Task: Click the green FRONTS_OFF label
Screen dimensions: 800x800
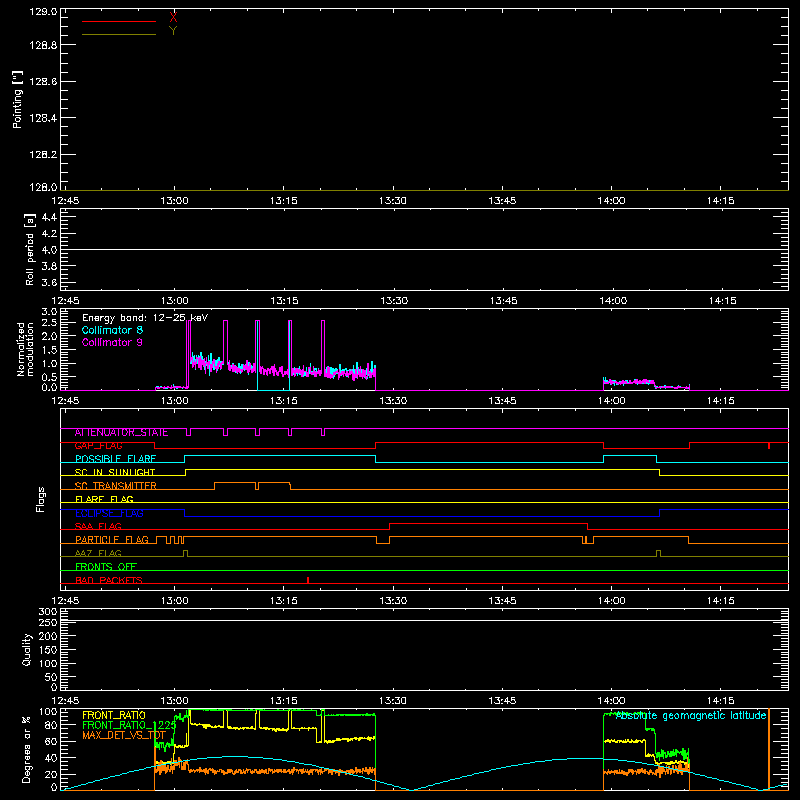Action: click(x=106, y=567)
